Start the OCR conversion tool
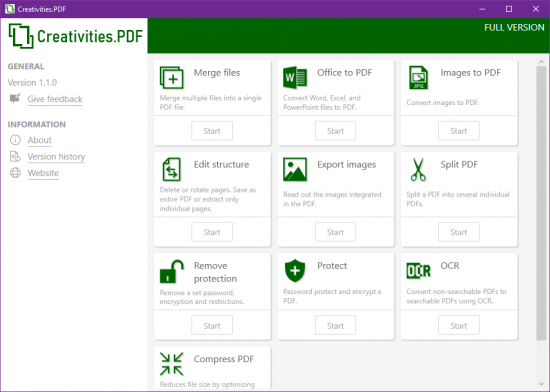 (458, 326)
